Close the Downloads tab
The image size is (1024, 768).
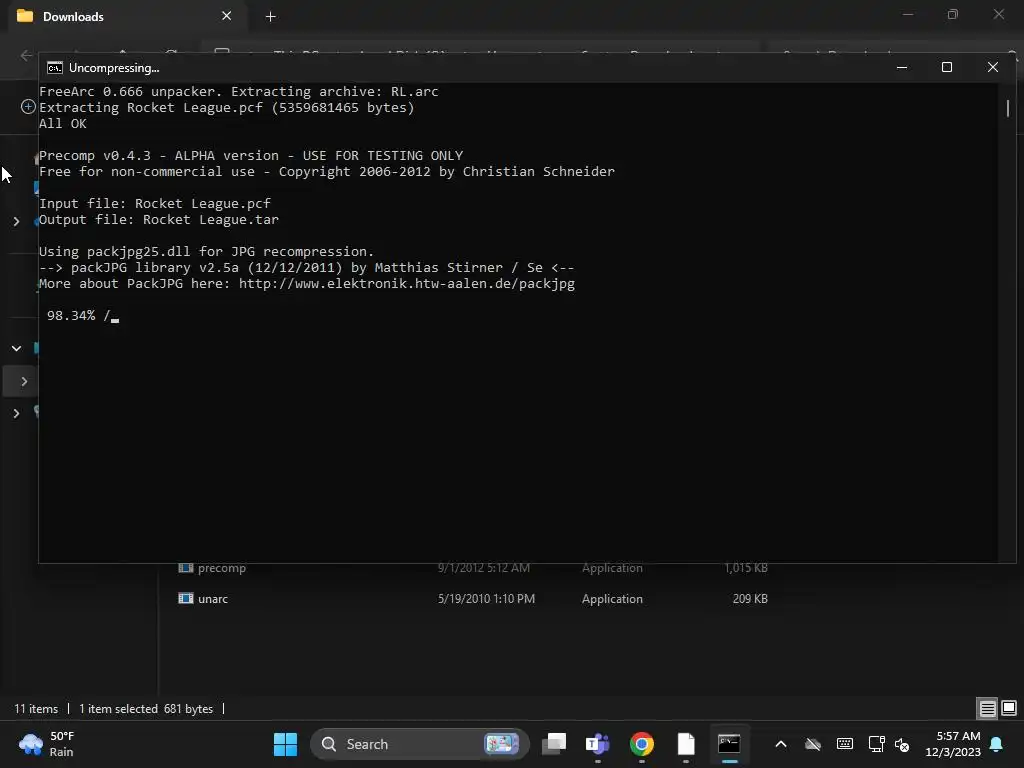(227, 16)
